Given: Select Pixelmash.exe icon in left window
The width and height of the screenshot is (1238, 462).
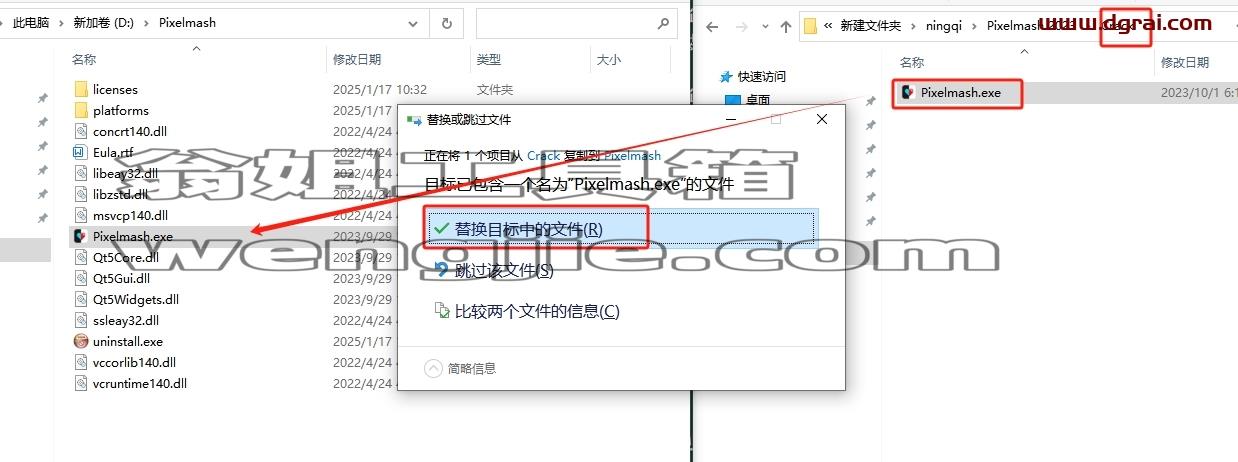Looking at the screenshot, I should [82, 236].
